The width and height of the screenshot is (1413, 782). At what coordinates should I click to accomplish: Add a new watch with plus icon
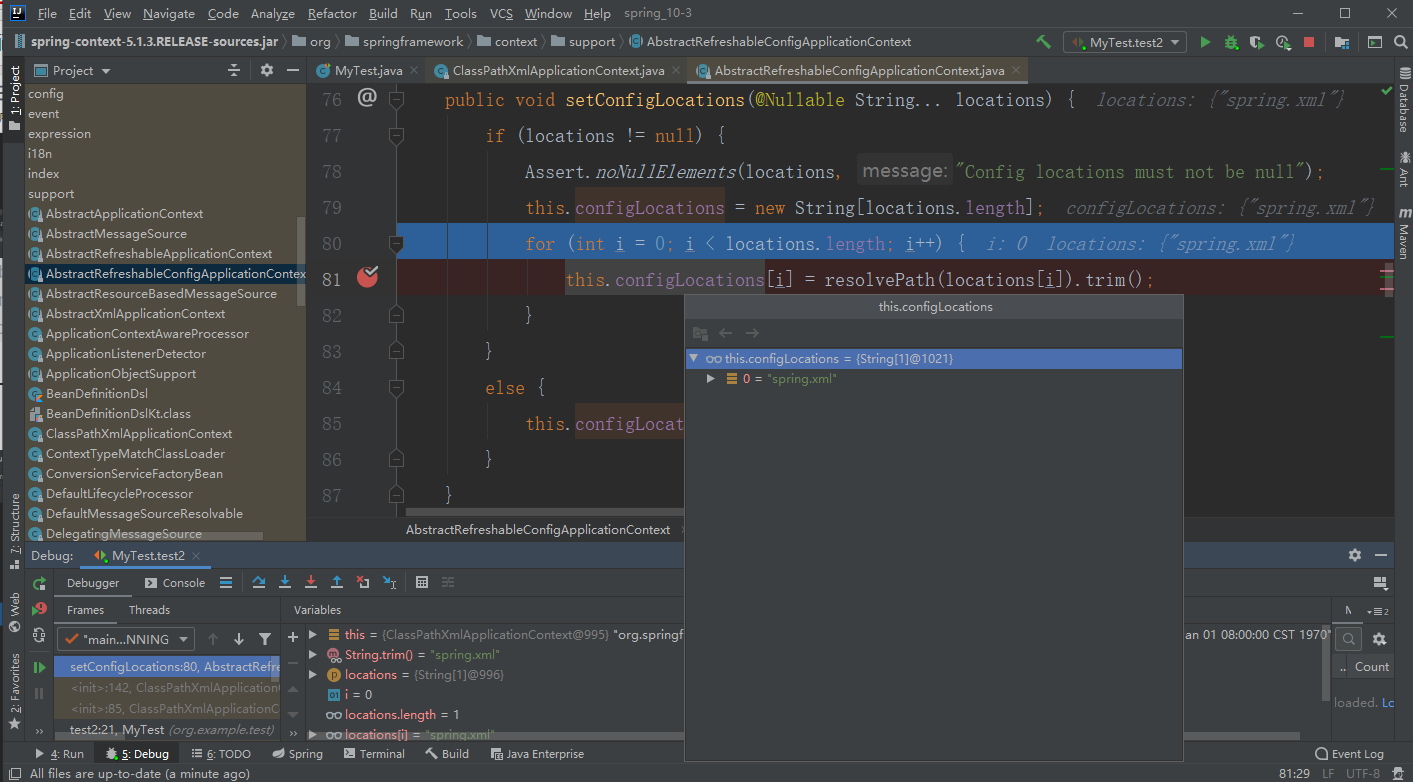(x=293, y=636)
